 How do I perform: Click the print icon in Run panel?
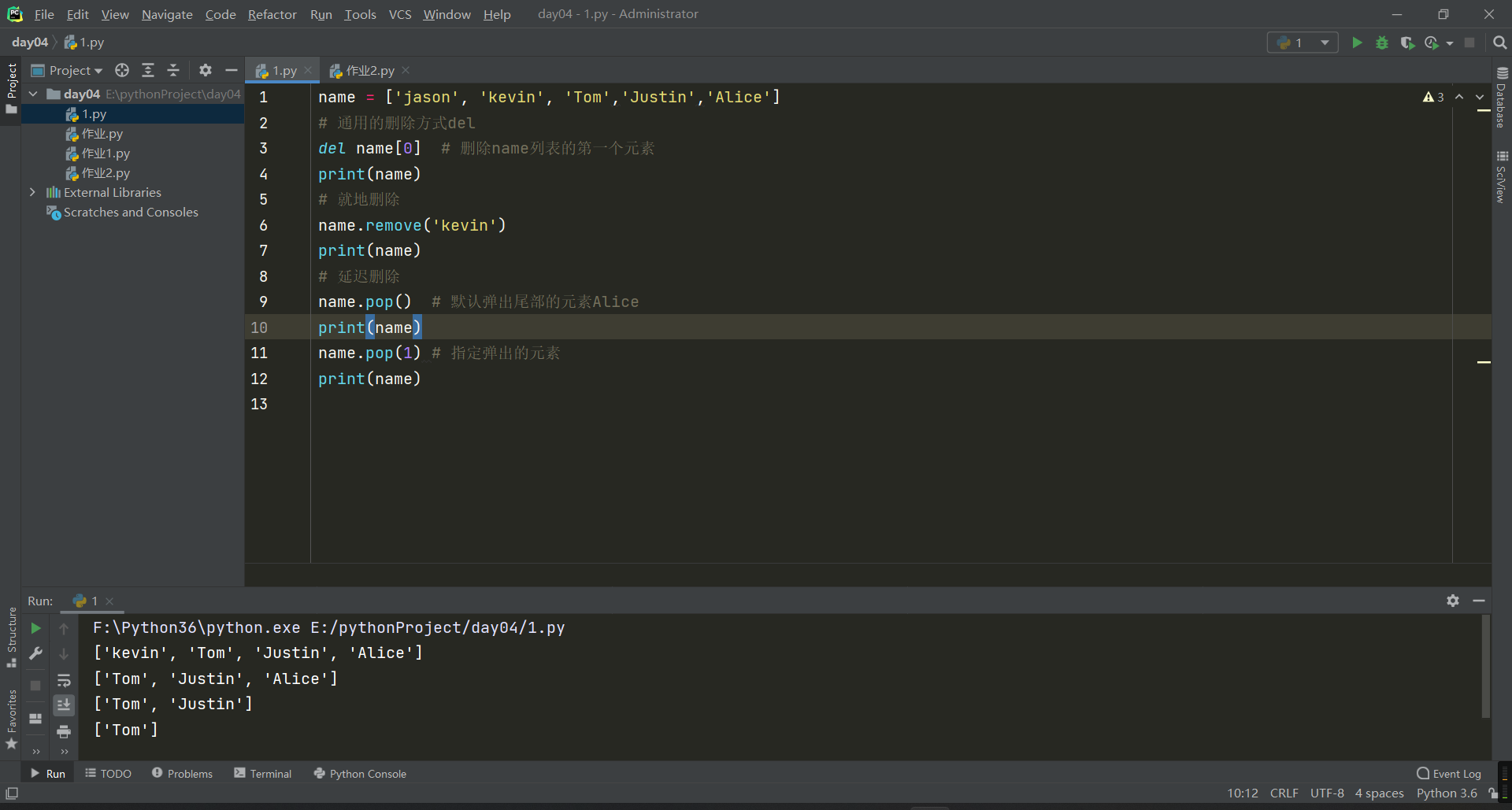click(x=64, y=731)
